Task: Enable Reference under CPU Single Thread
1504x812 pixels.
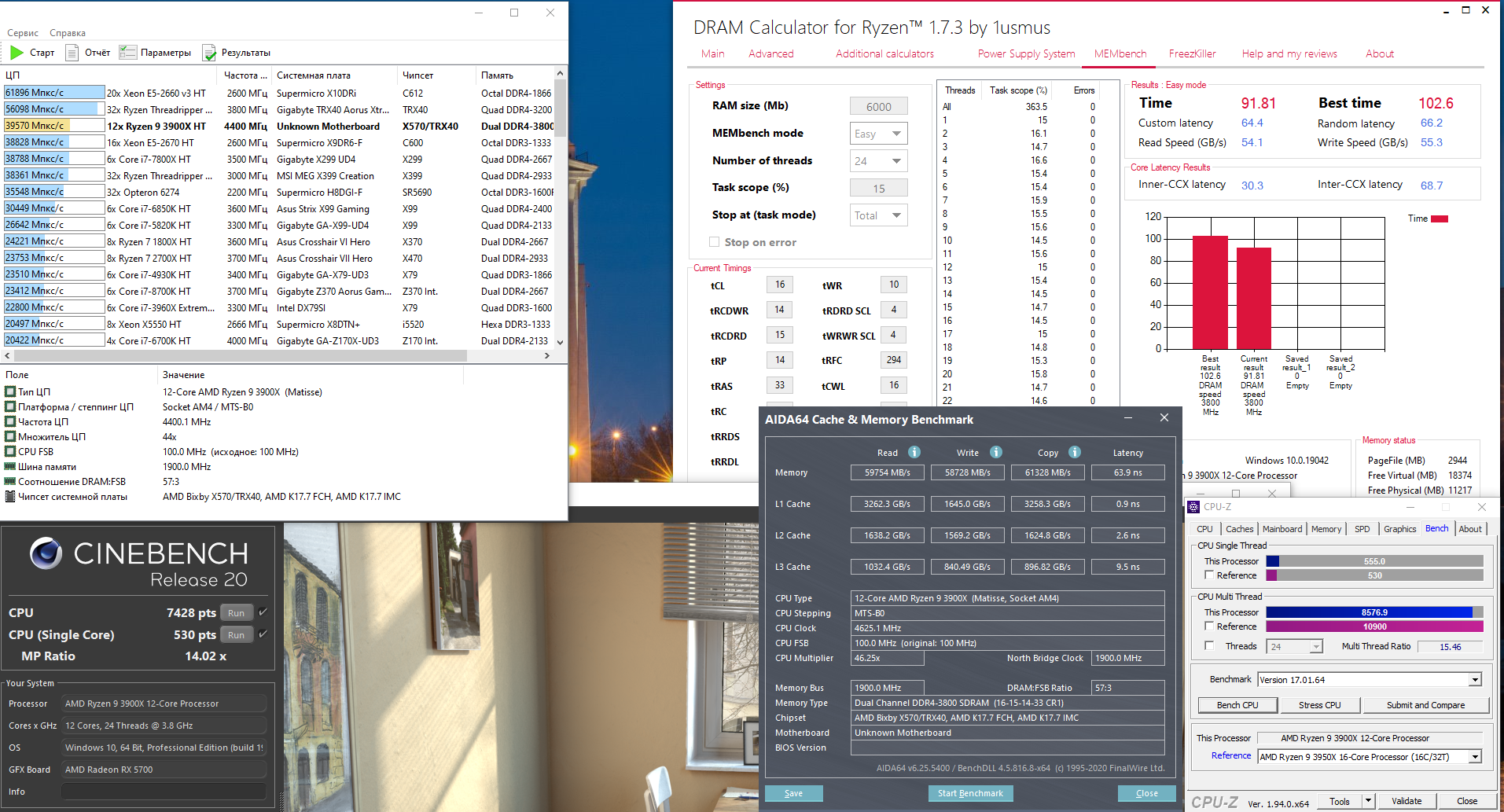Action: pyautogui.click(x=1209, y=575)
